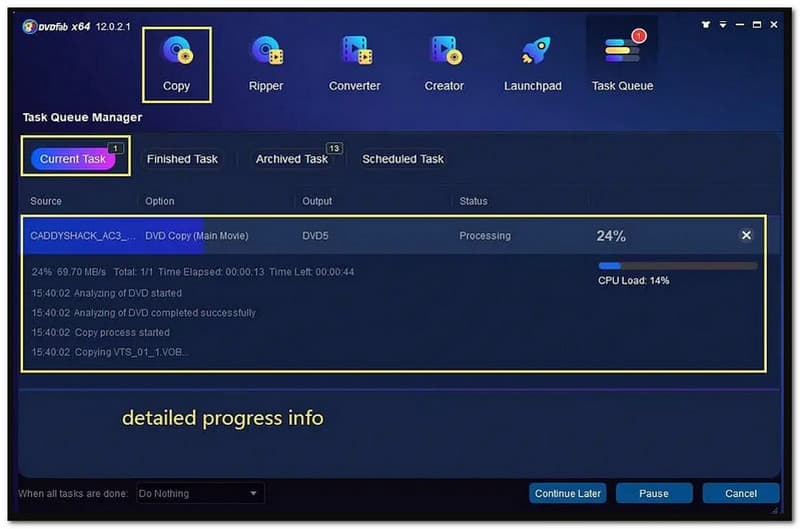Open the Copy module
The height and width of the screenshot is (529, 800).
(176, 63)
